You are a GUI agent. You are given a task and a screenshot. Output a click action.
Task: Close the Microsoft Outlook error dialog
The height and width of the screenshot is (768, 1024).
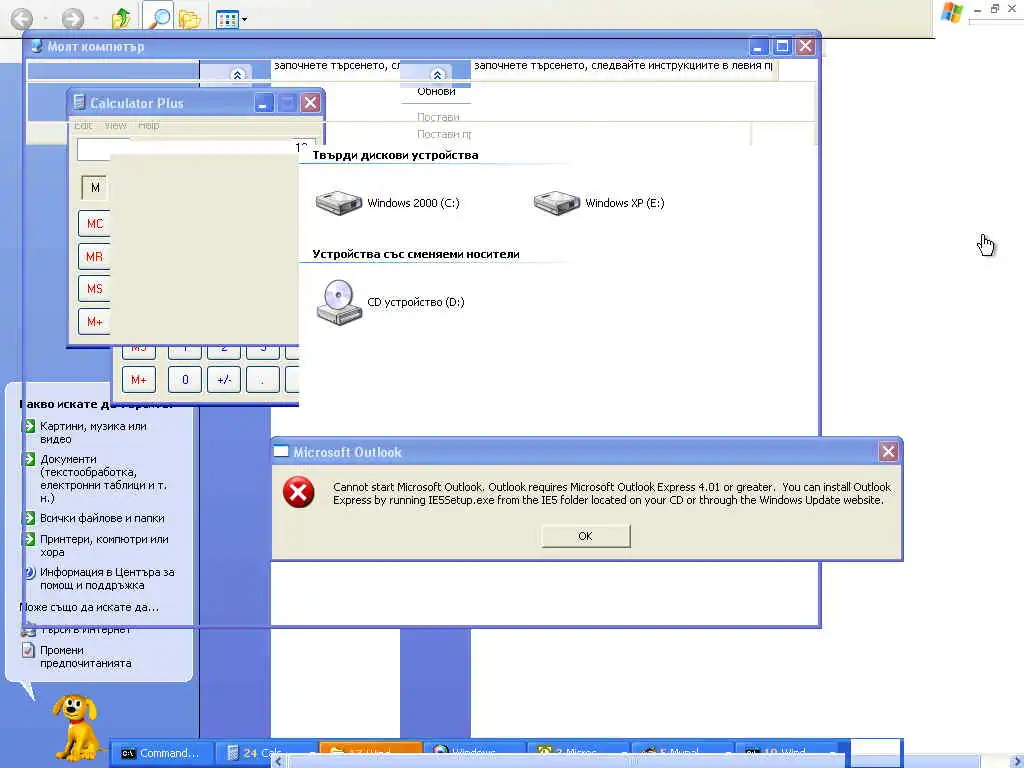click(888, 452)
